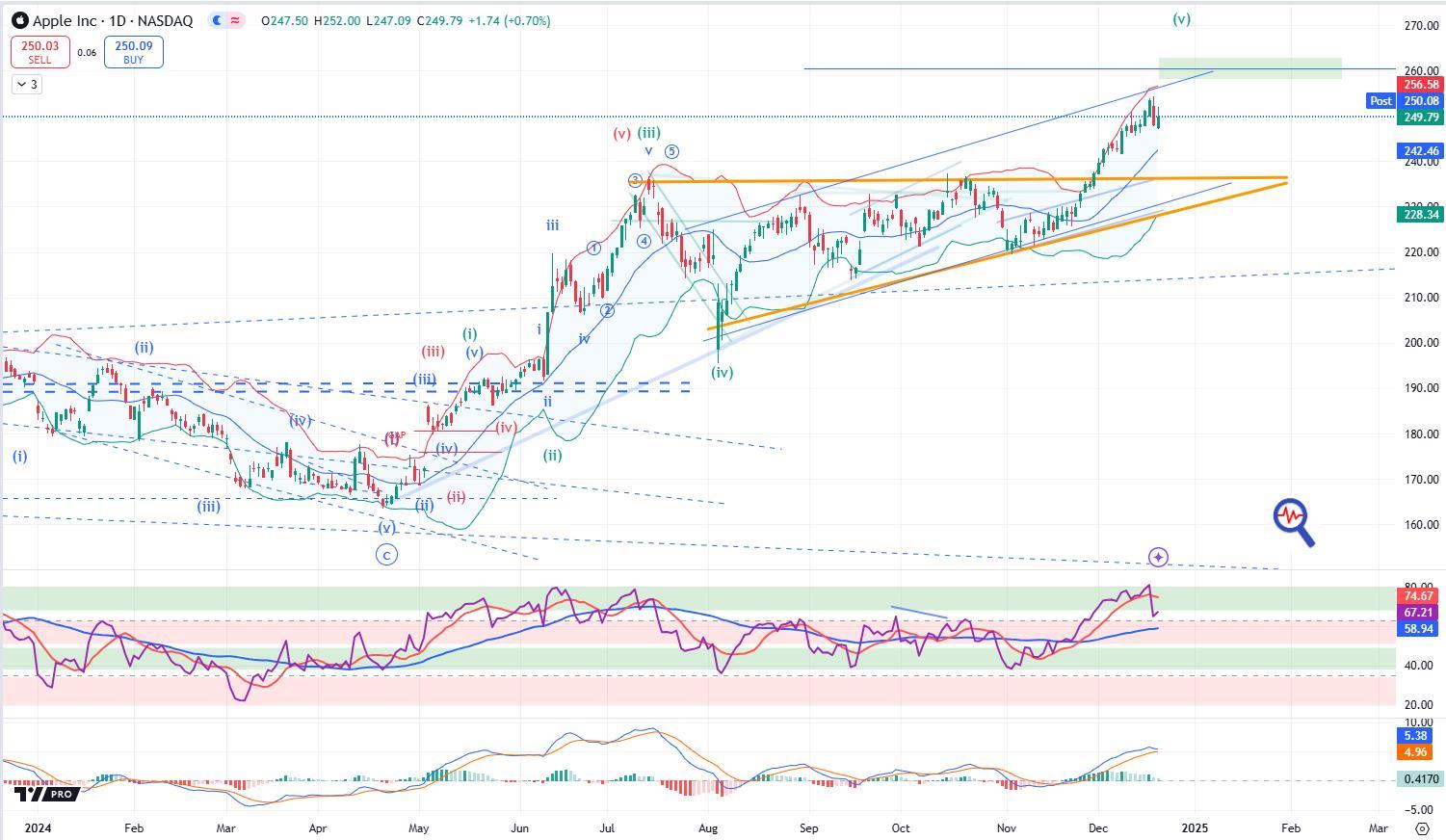
Task: Click the 250.03 SELL button
Action: [39, 52]
